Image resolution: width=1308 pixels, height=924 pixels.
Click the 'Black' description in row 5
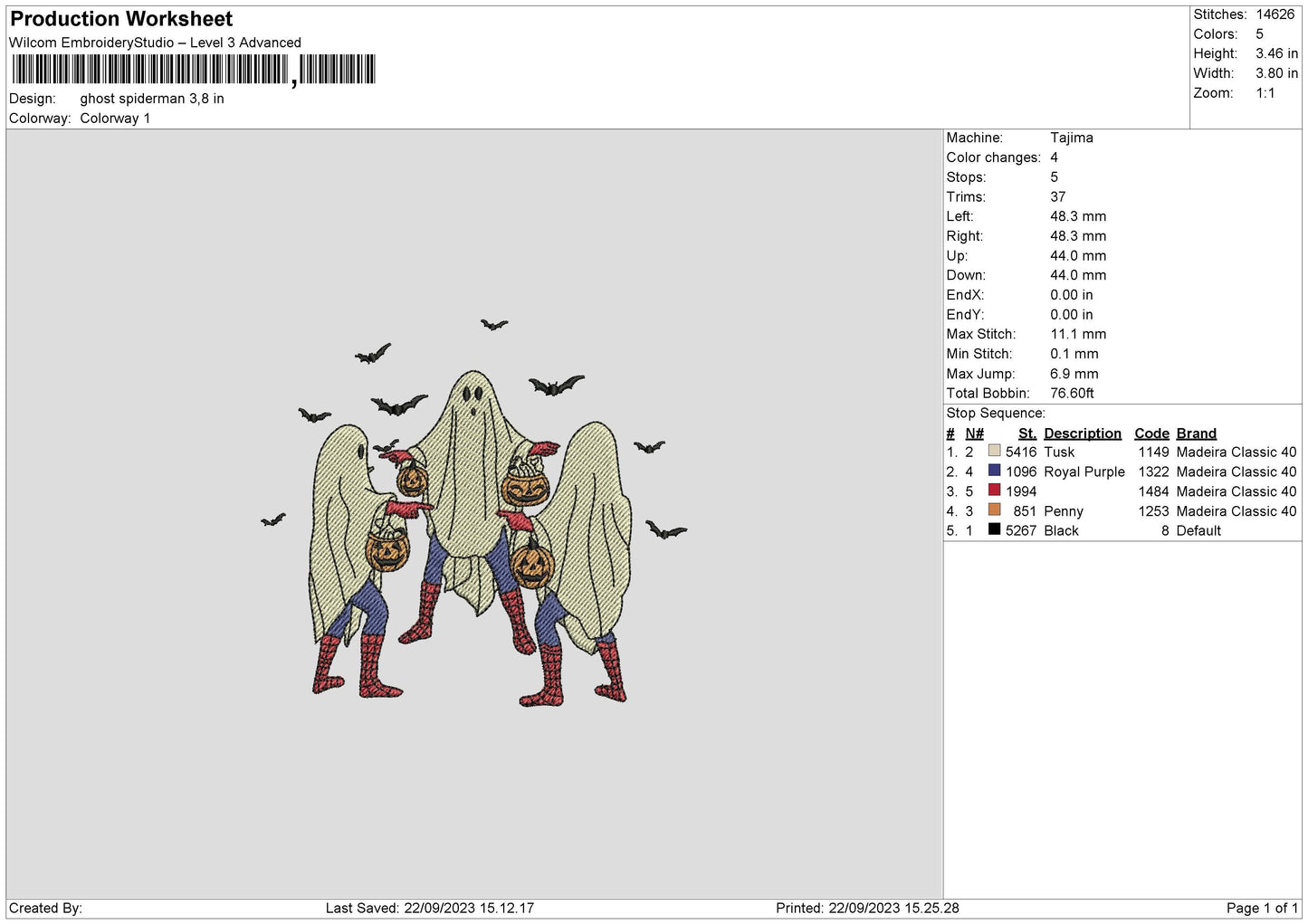pos(1061,531)
